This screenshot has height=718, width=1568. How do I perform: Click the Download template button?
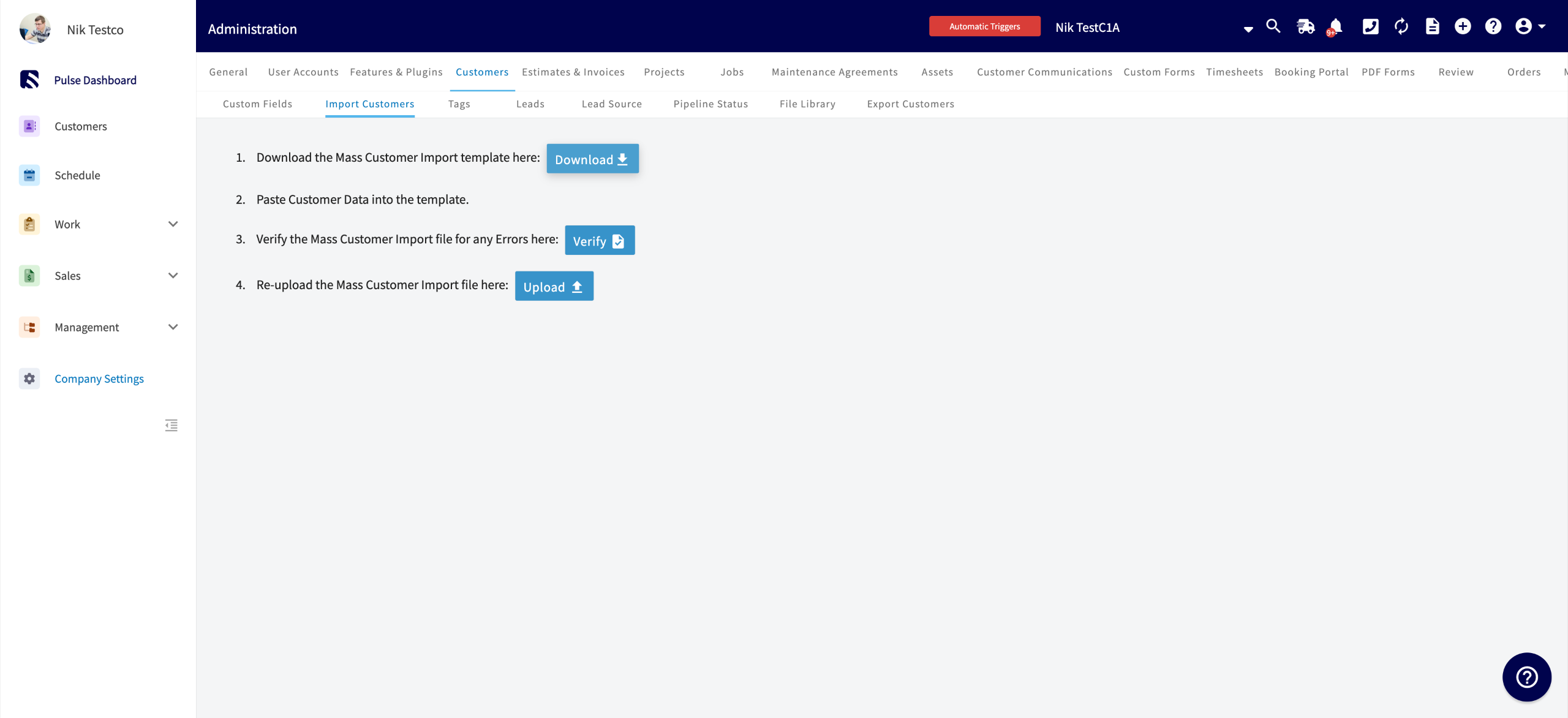[x=592, y=159]
